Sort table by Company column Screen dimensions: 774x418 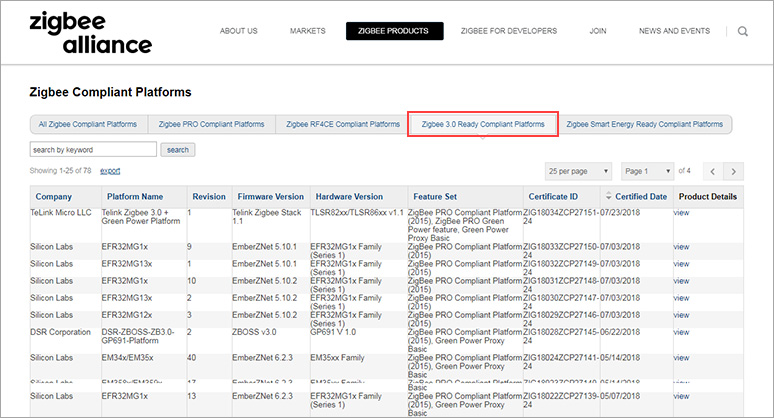[x=53, y=196]
